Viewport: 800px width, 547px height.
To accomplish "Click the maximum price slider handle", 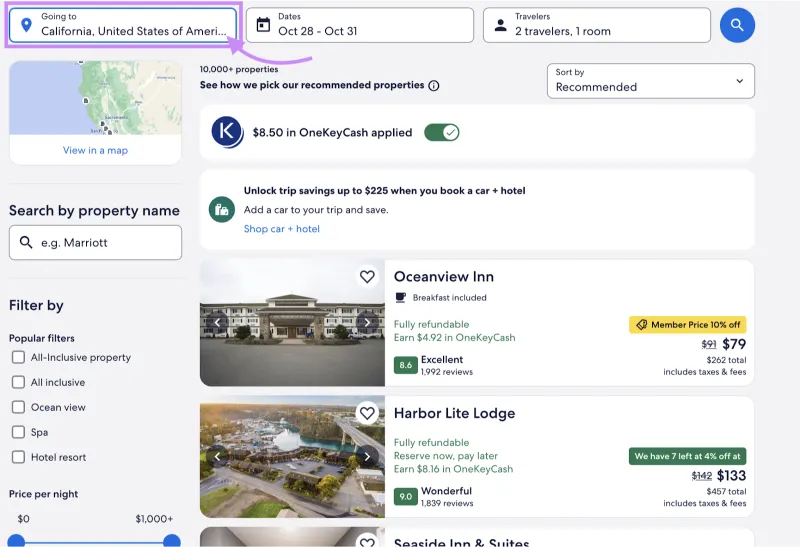I will click(171, 541).
